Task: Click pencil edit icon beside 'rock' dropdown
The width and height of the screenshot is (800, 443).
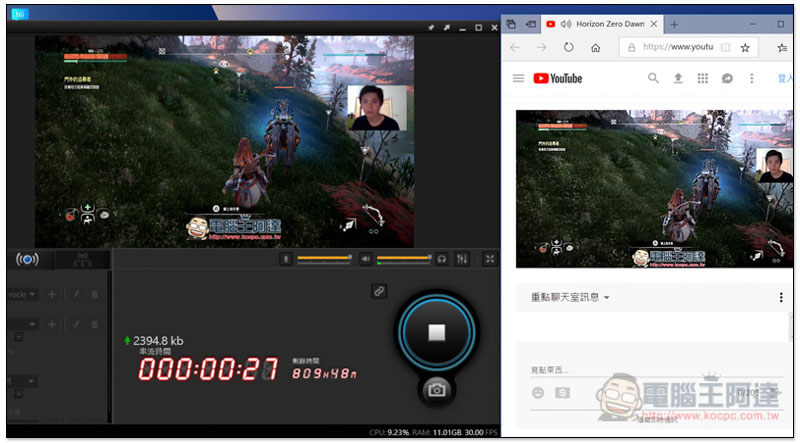Action: [76, 294]
